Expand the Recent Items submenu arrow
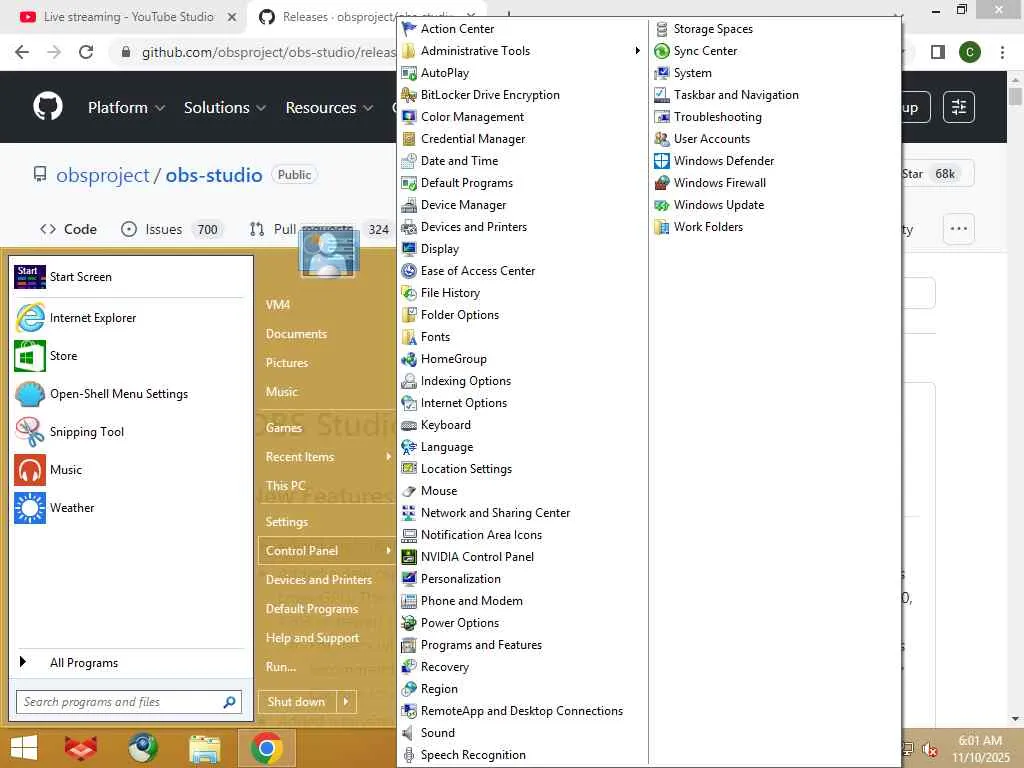Image resolution: width=1024 pixels, height=768 pixels. pos(388,456)
